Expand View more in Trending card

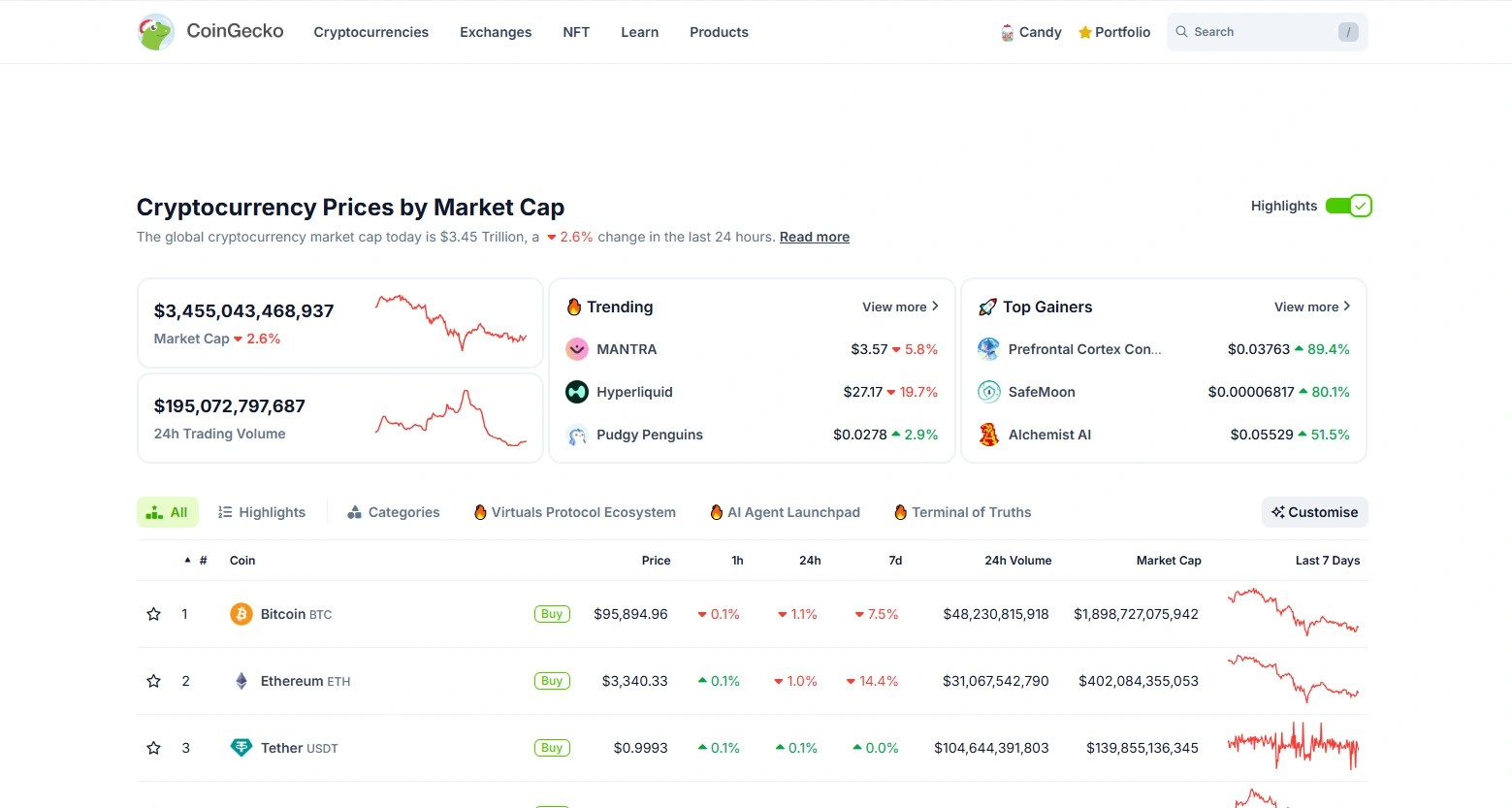tap(900, 307)
